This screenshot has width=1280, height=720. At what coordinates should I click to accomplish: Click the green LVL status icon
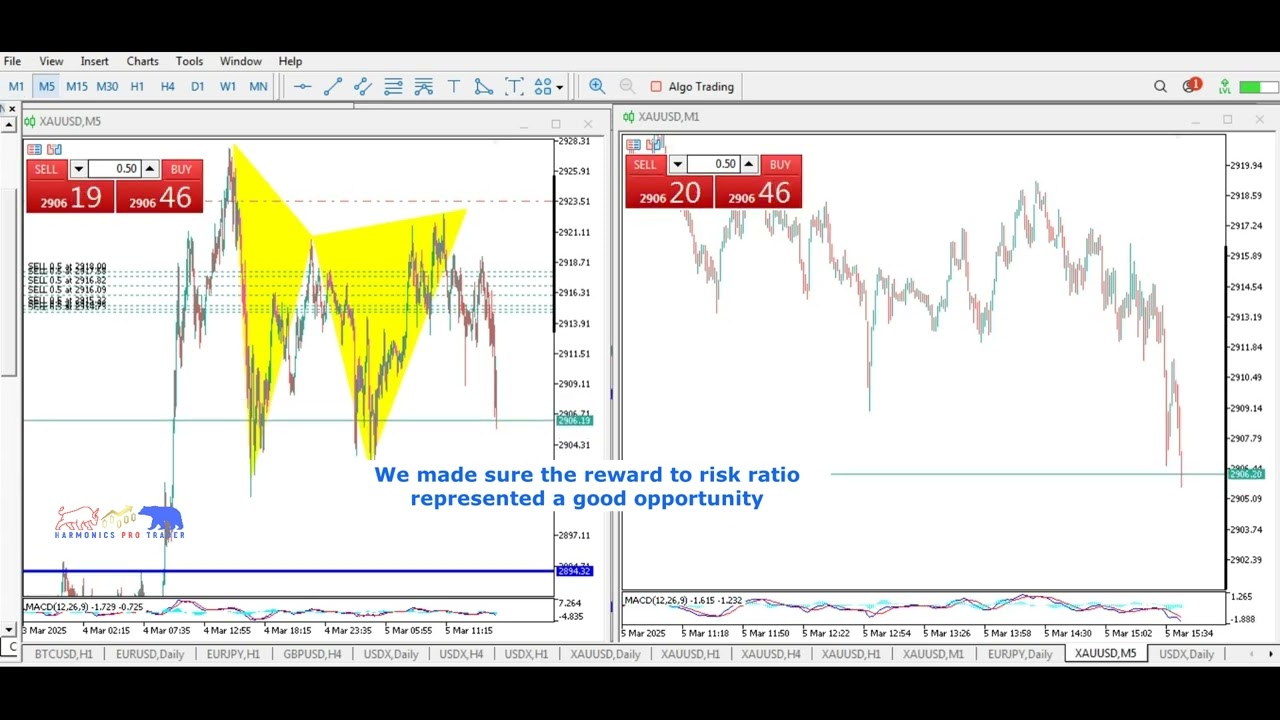click(x=1225, y=87)
